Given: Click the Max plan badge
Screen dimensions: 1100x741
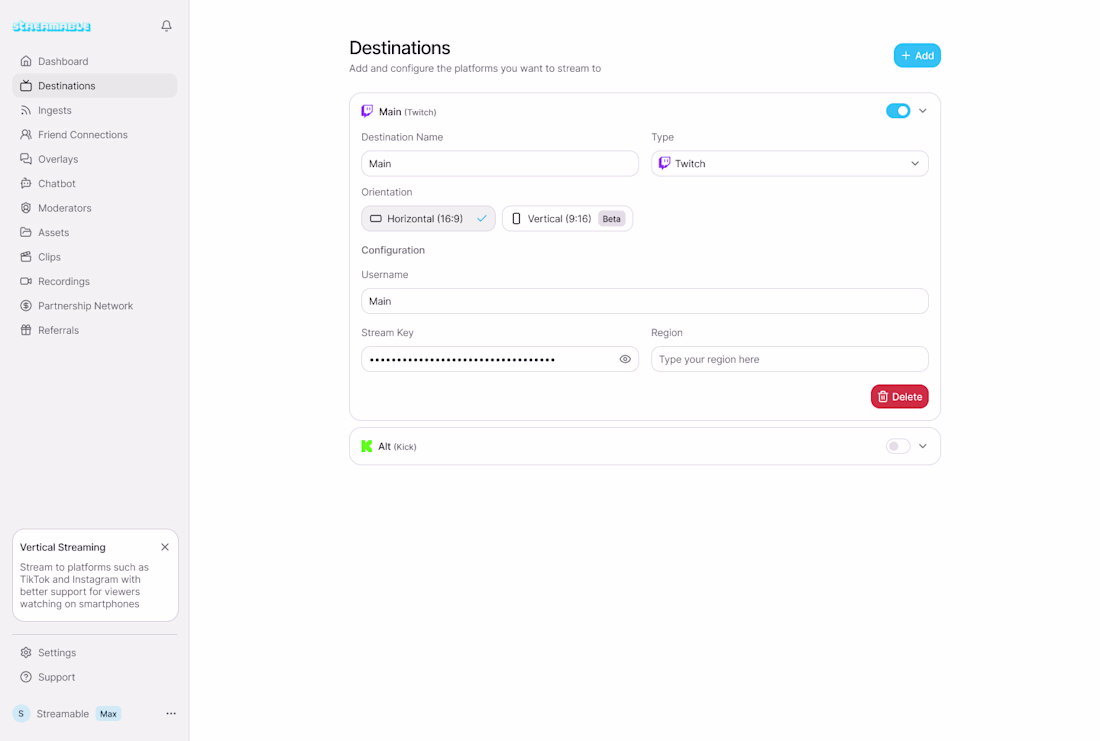Looking at the screenshot, I should [108, 714].
